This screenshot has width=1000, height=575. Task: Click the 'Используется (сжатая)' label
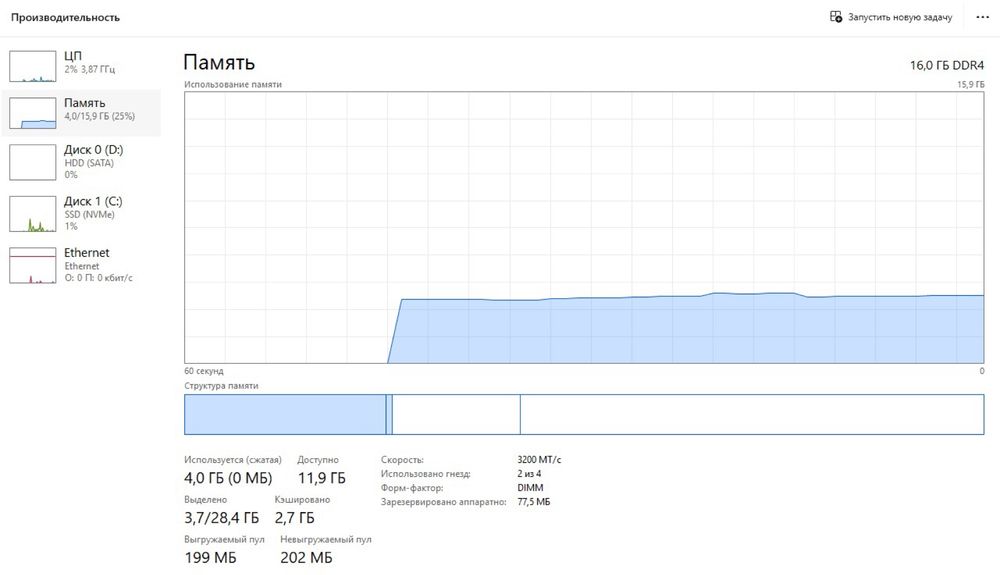[233, 460]
